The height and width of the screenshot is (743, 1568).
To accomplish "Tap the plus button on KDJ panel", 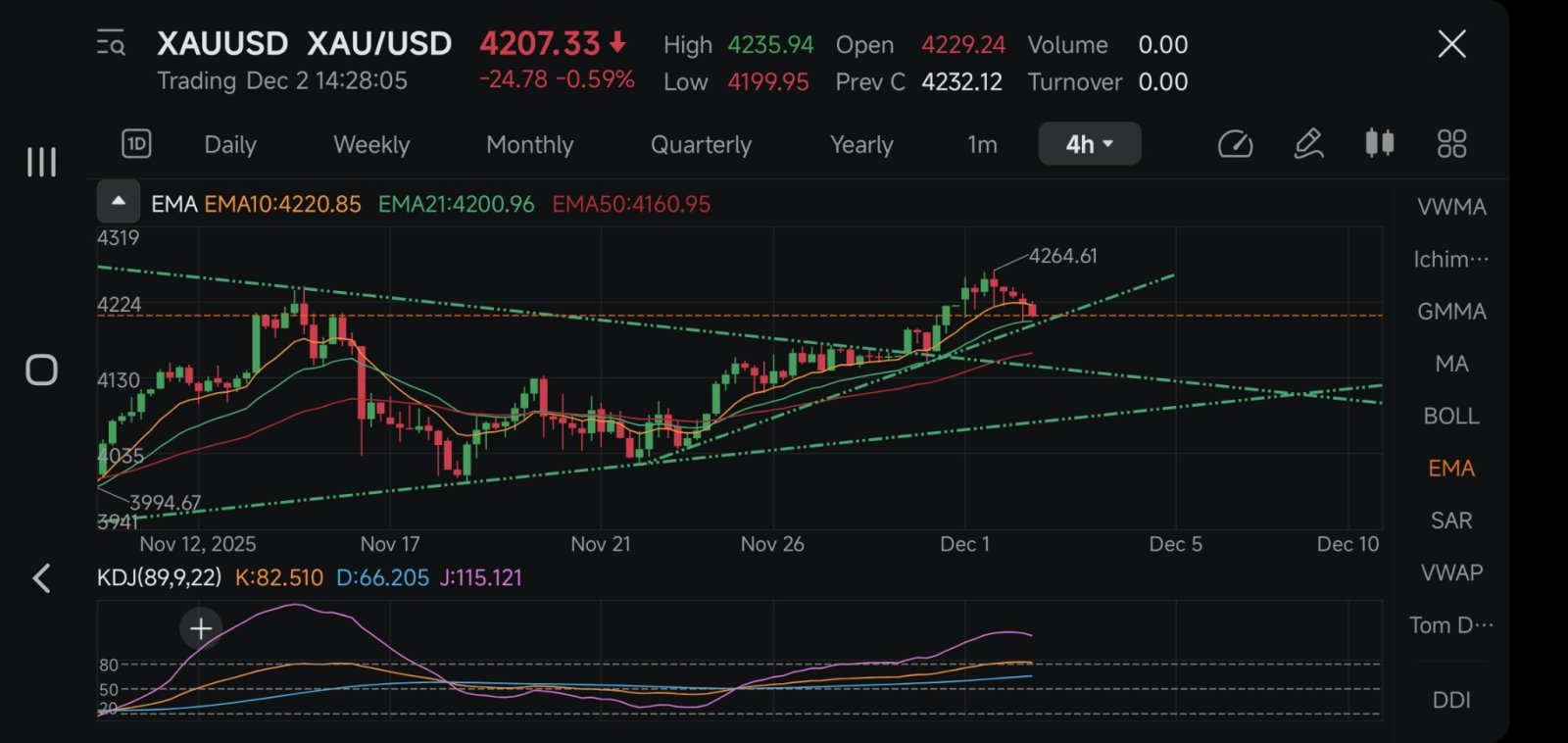I will pyautogui.click(x=201, y=628).
